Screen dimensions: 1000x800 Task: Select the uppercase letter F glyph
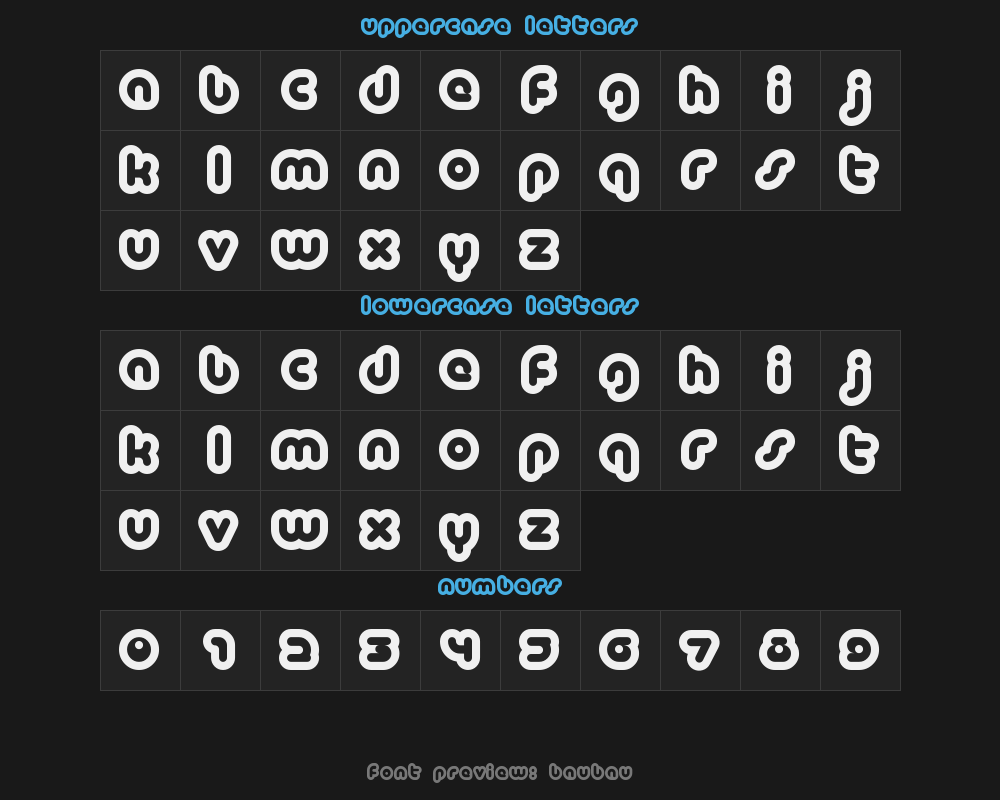click(x=540, y=91)
